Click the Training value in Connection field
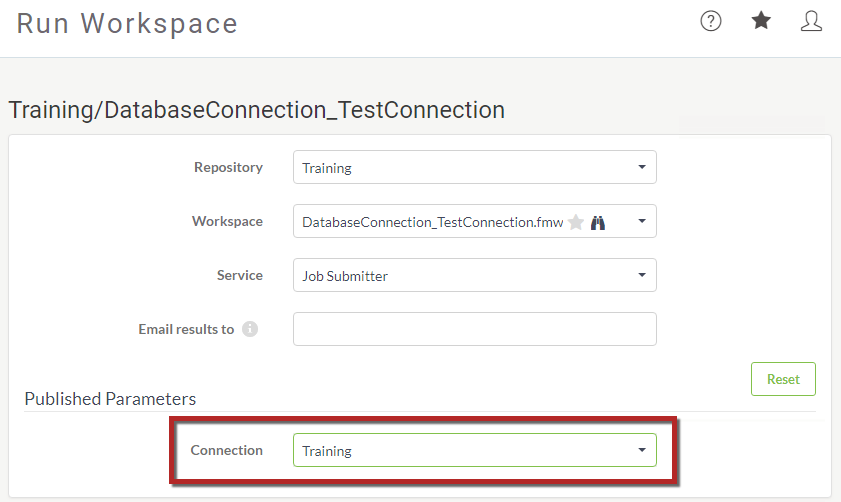 pos(327,451)
